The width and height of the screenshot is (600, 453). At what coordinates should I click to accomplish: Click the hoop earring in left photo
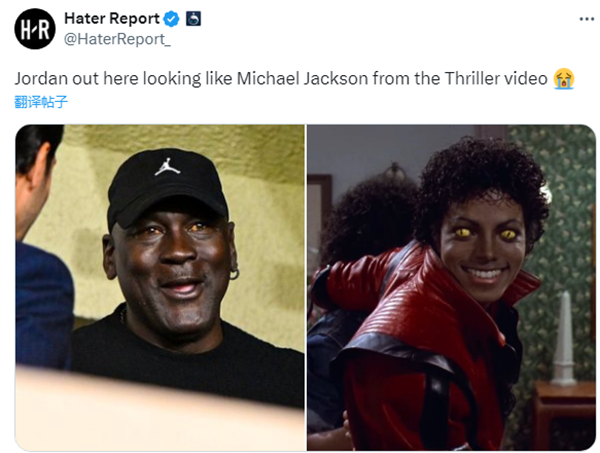click(234, 274)
